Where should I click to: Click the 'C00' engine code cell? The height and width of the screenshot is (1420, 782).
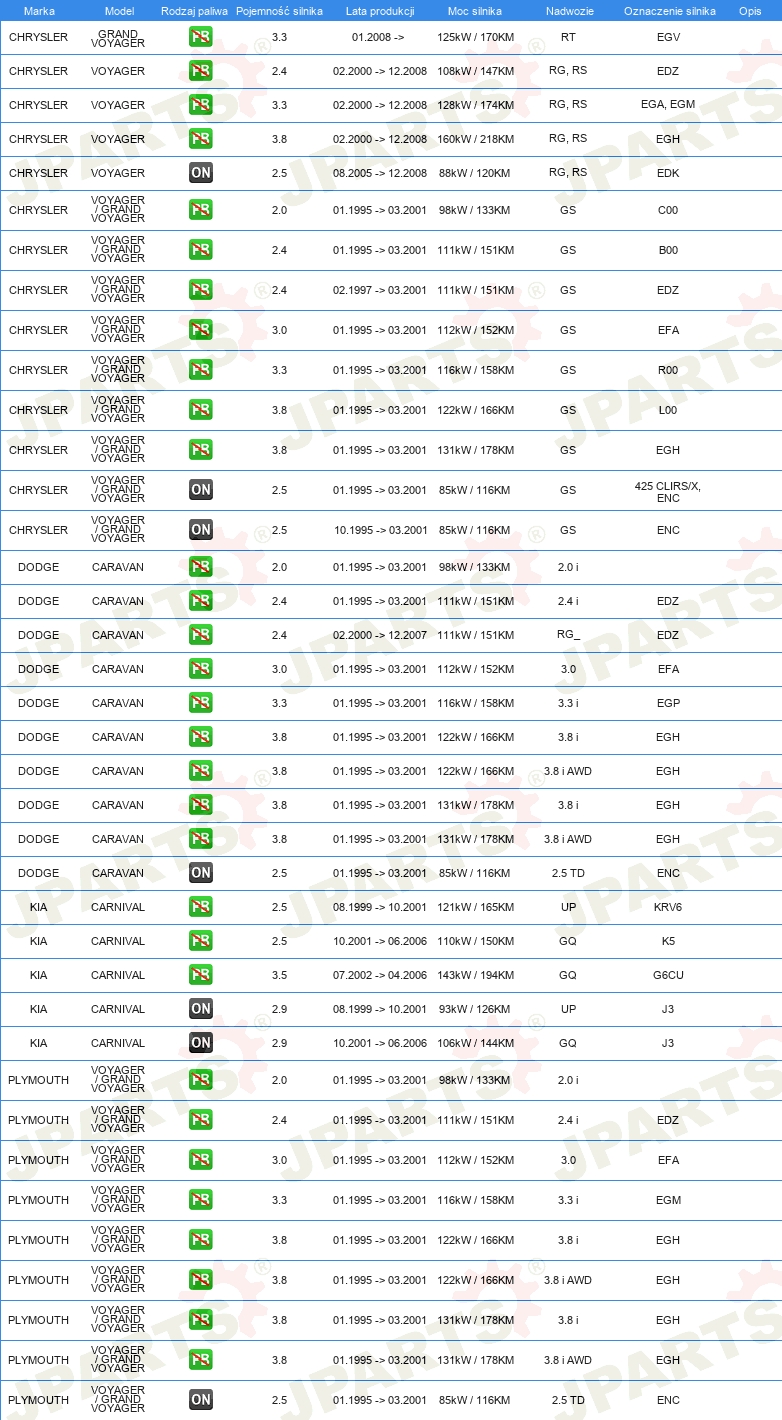click(x=668, y=210)
